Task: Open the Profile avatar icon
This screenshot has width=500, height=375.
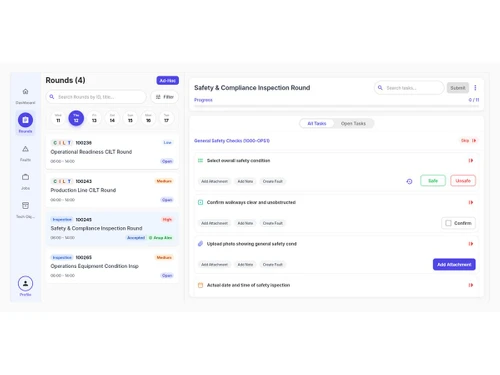Action: click(x=25, y=284)
